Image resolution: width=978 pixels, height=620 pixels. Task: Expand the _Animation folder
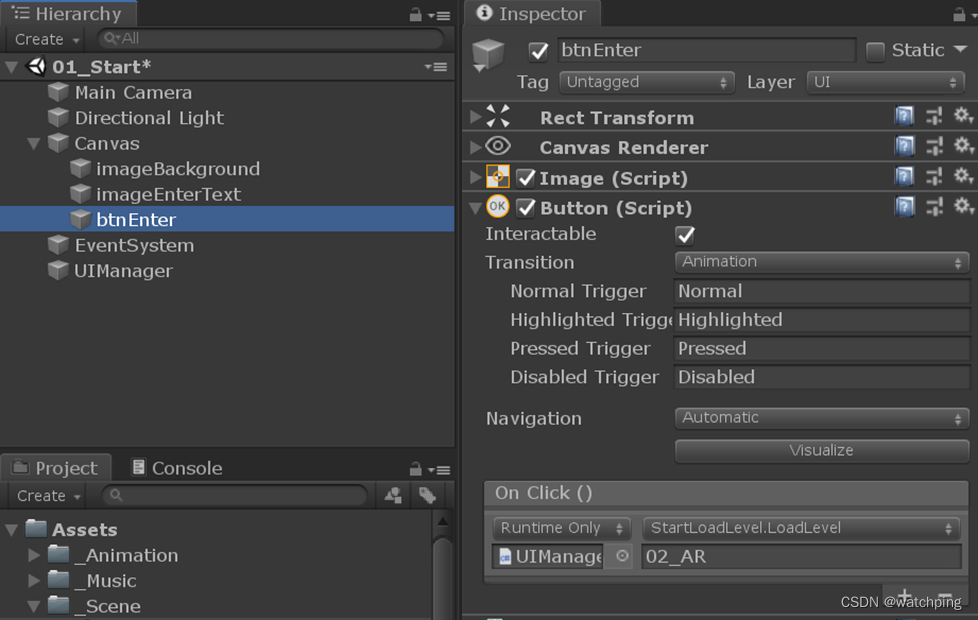(34, 555)
